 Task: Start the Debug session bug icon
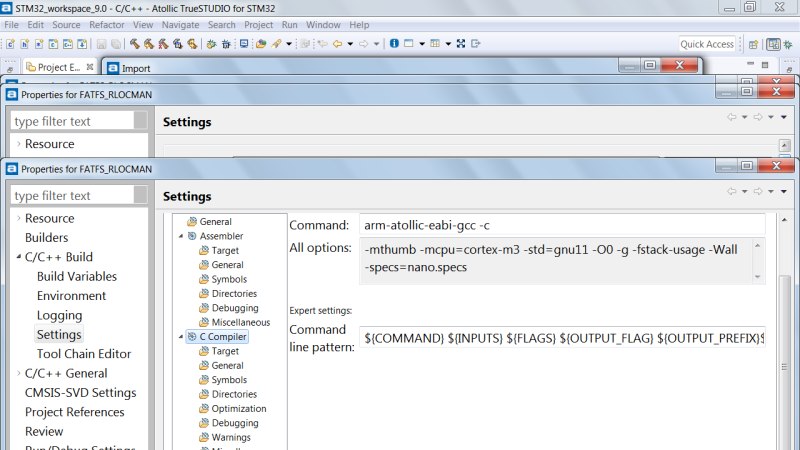[227, 44]
